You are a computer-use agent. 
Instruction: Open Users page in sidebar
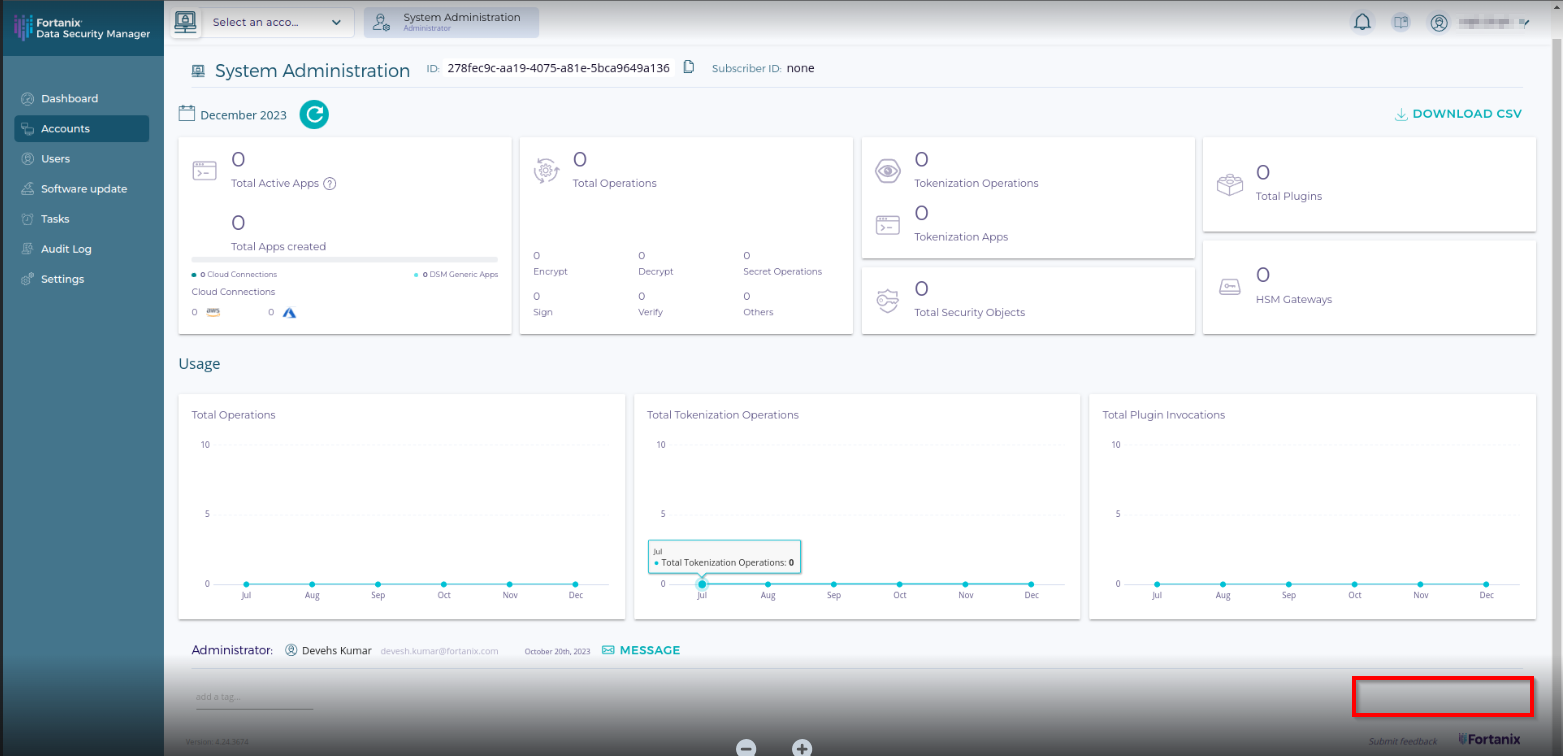55,159
